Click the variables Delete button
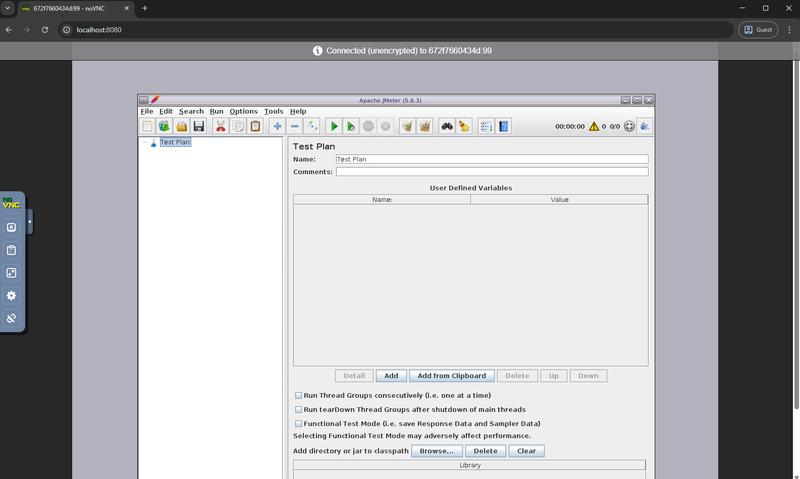 (517, 376)
